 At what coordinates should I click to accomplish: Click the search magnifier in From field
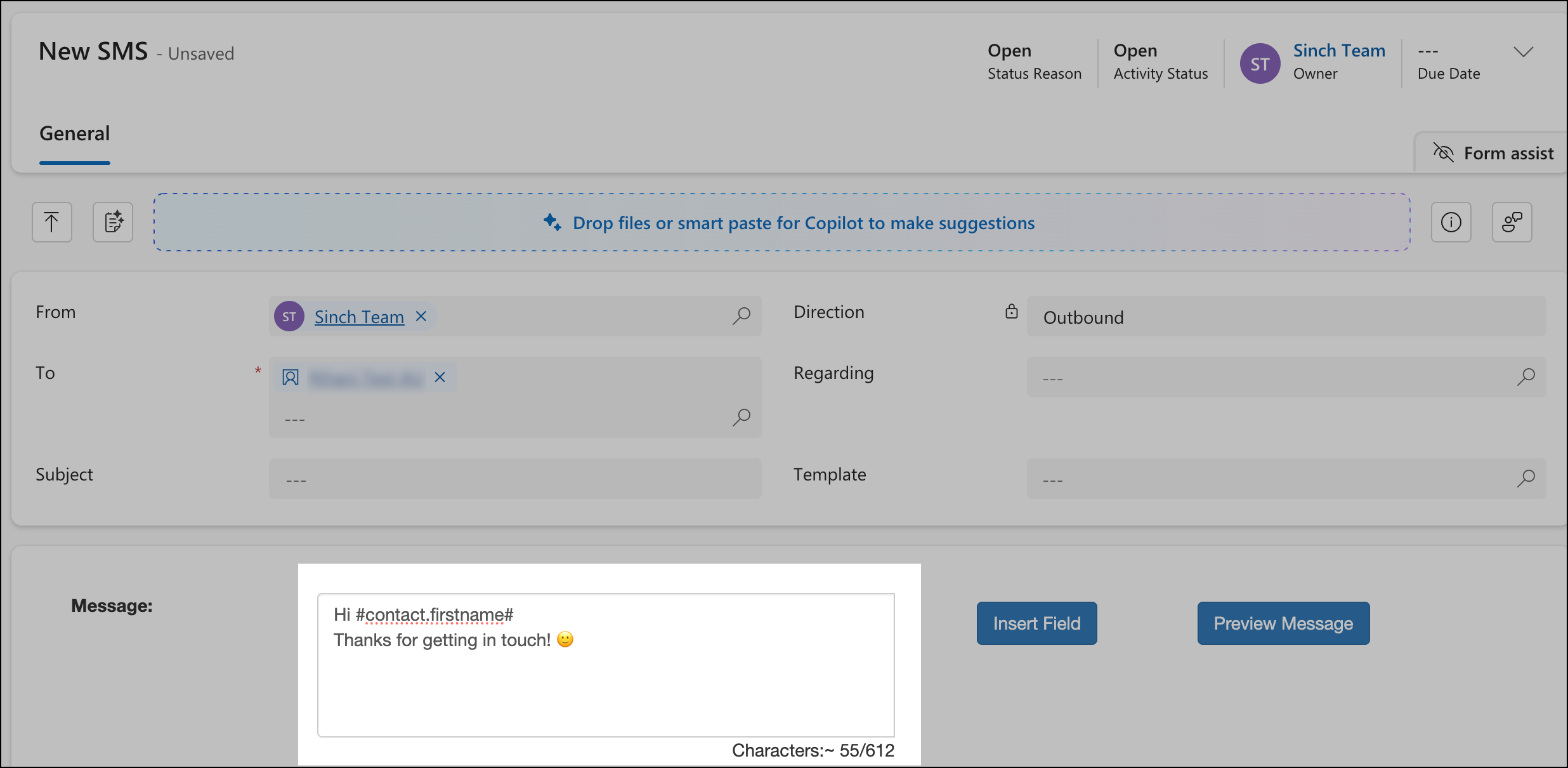tap(740, 315)
